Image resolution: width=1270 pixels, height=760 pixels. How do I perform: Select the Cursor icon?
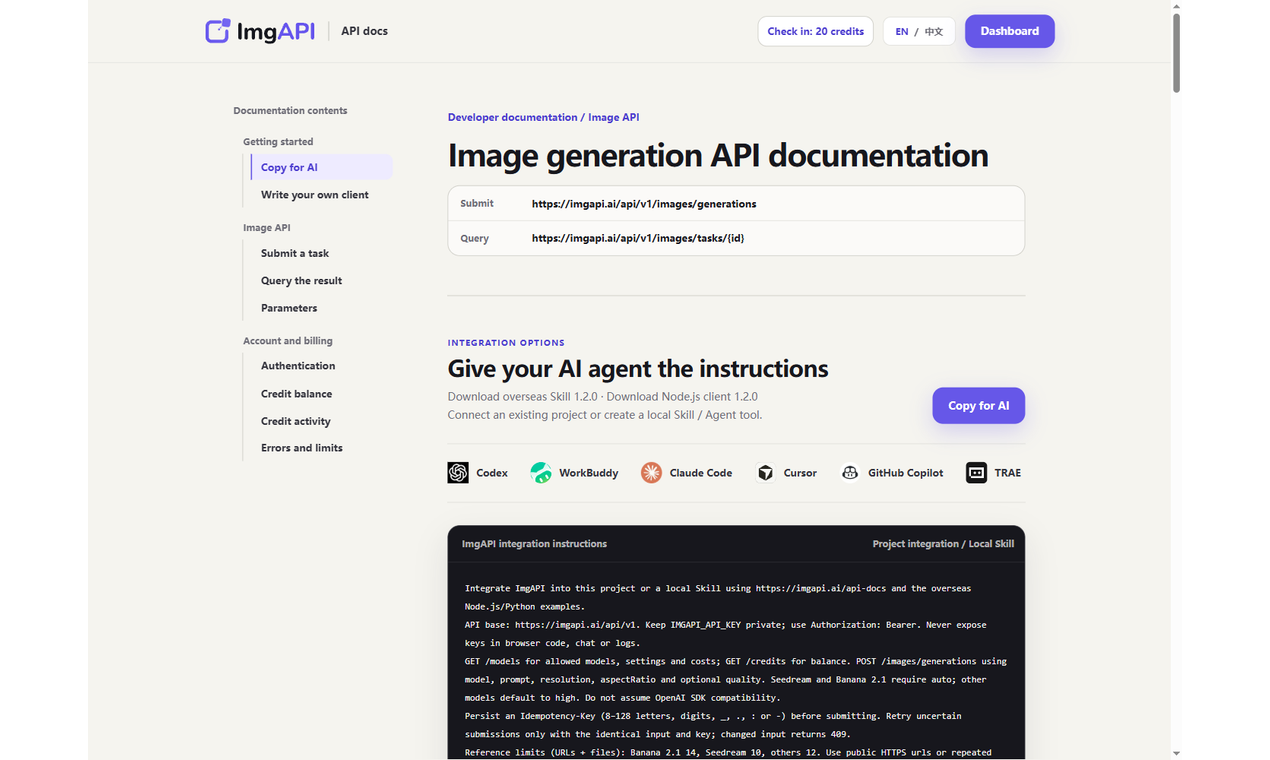(x=765, y=473)
